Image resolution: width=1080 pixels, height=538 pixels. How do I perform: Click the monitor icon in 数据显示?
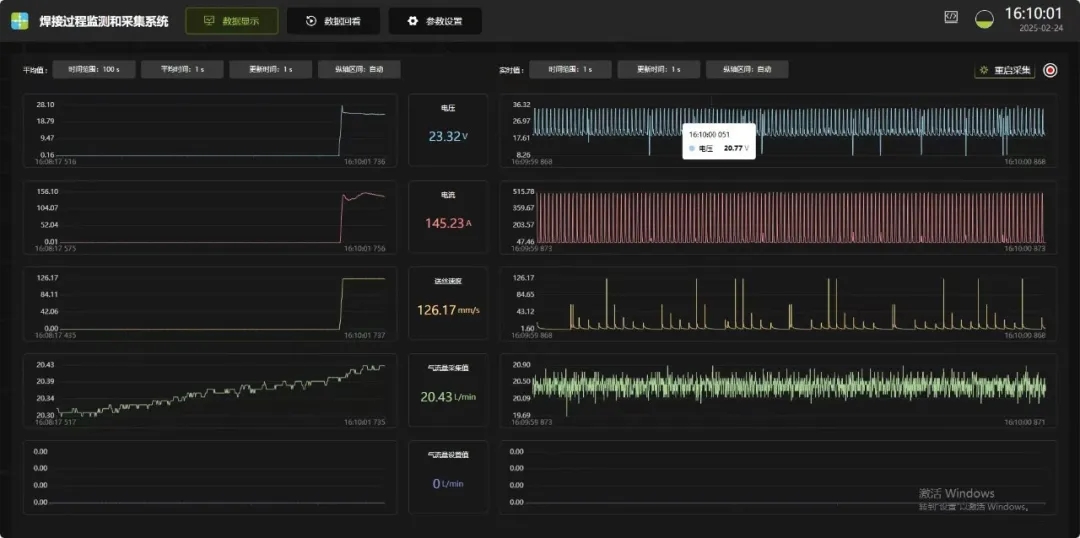click(x=207, y=21)
